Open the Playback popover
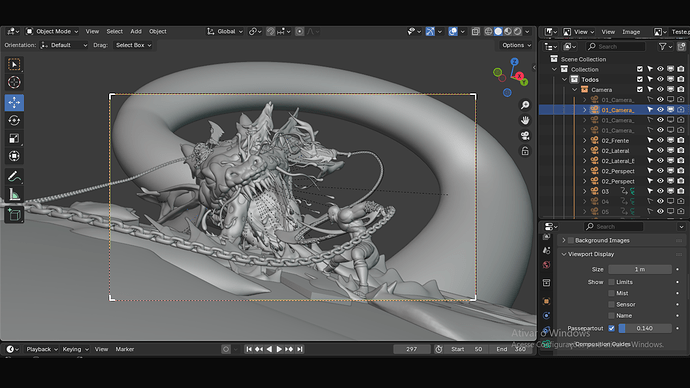Image resolution: width=690 pixels, height=388 pixels. coord(41,349)
